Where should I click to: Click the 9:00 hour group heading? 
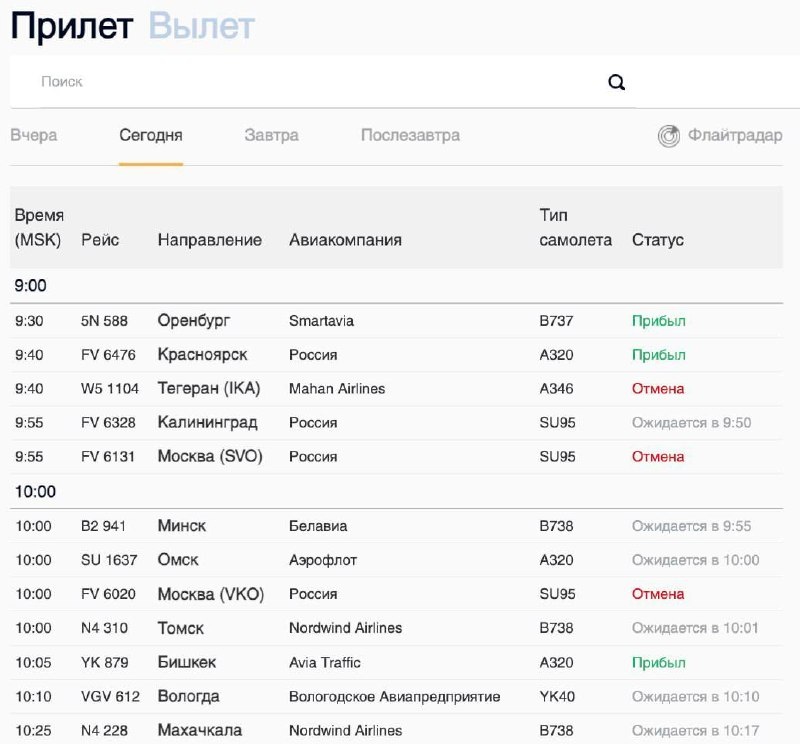[x=31, y=285]
